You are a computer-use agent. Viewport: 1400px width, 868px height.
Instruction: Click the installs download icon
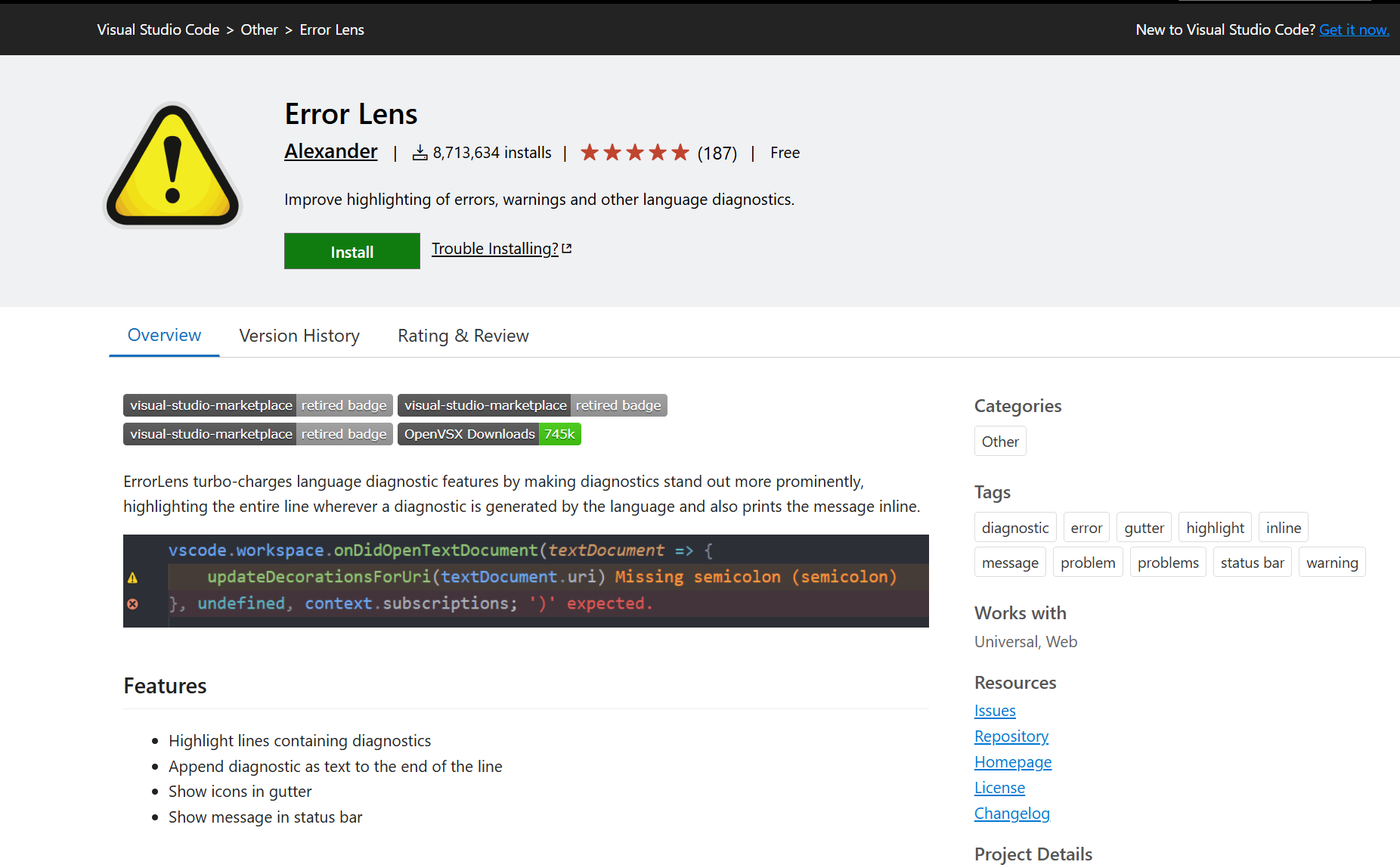click(420, 153)
